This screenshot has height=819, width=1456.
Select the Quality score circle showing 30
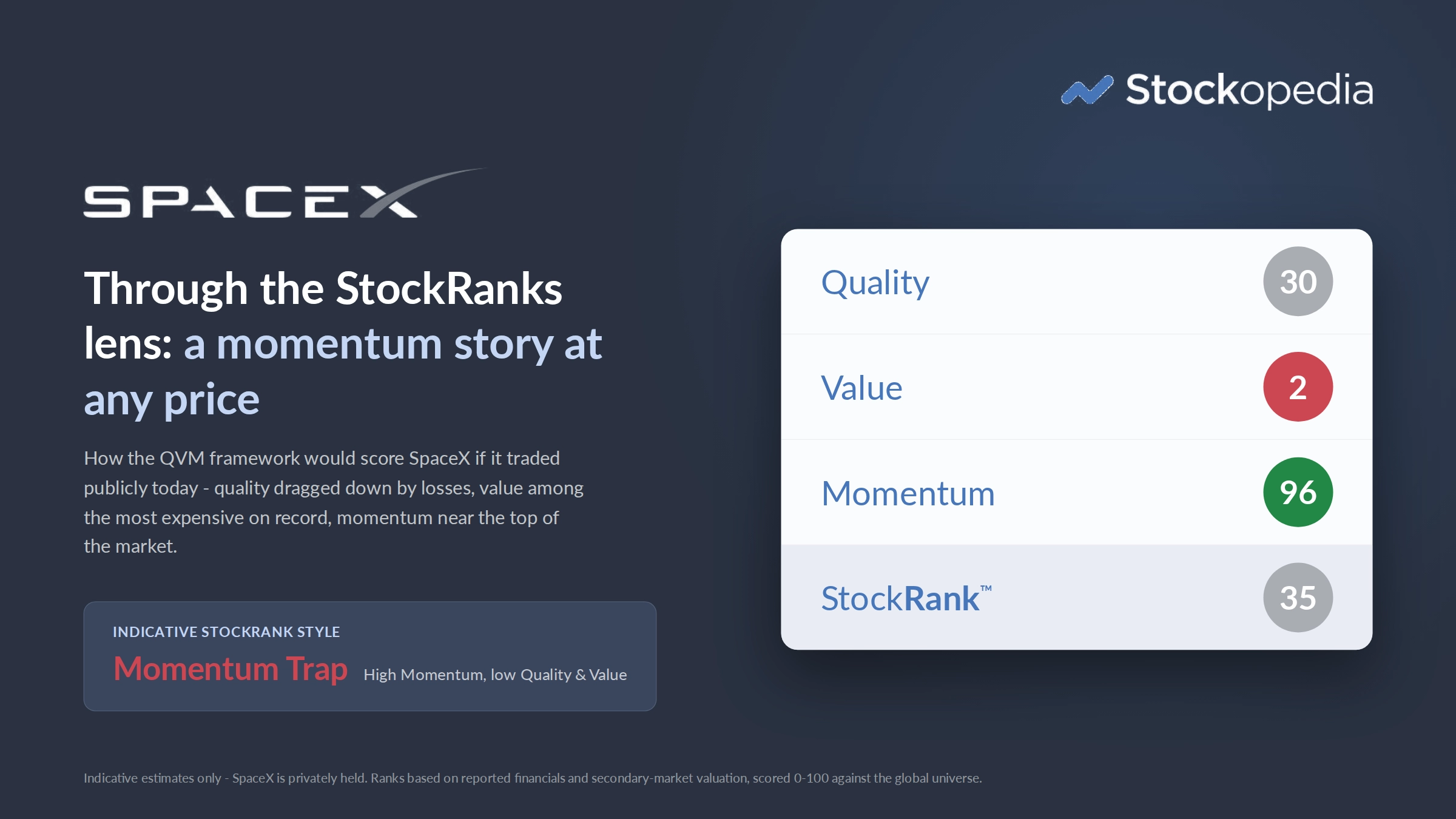[1298, 281]
